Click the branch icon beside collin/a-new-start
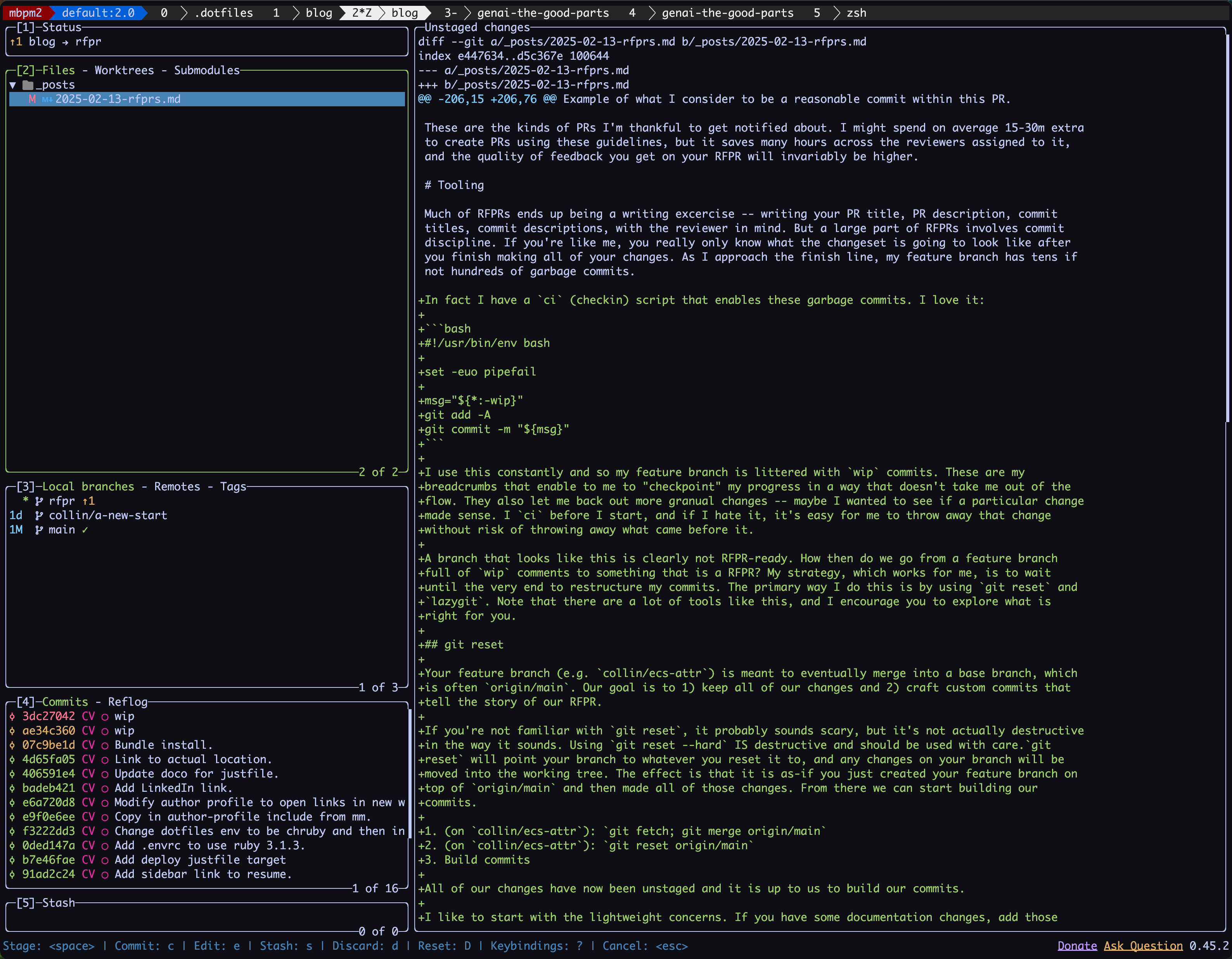This screenshot has width=1232, height=959. tap(39, 516)
